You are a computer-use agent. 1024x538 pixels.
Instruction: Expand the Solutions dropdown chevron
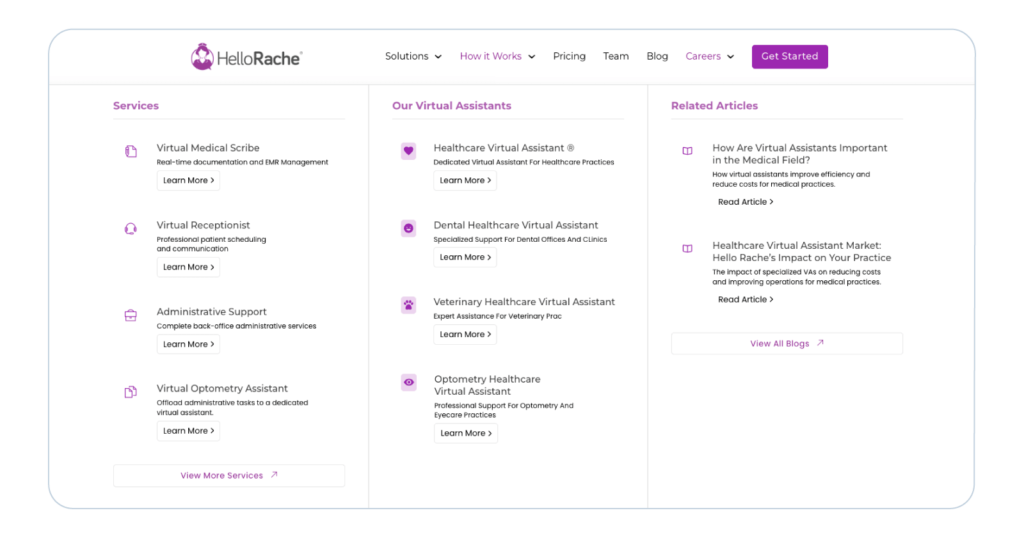point(438,57)
